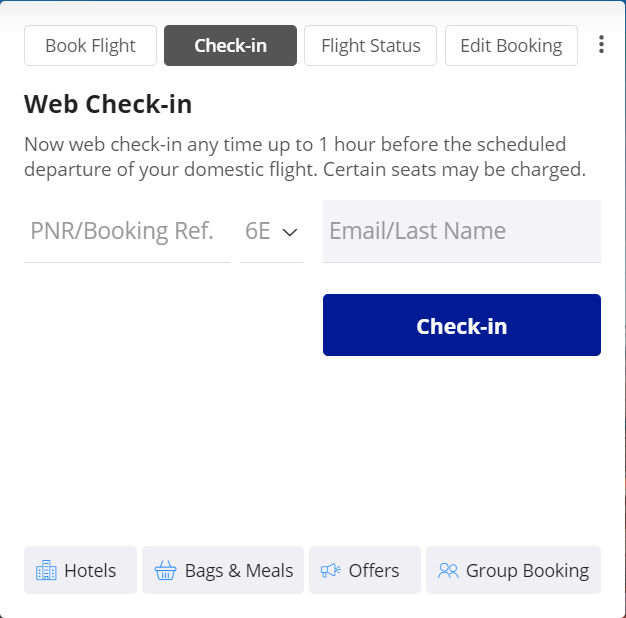The width and height of the screenshot is (626, 618).
Task: Click the Offers megaphone icon
Action: 330,571
